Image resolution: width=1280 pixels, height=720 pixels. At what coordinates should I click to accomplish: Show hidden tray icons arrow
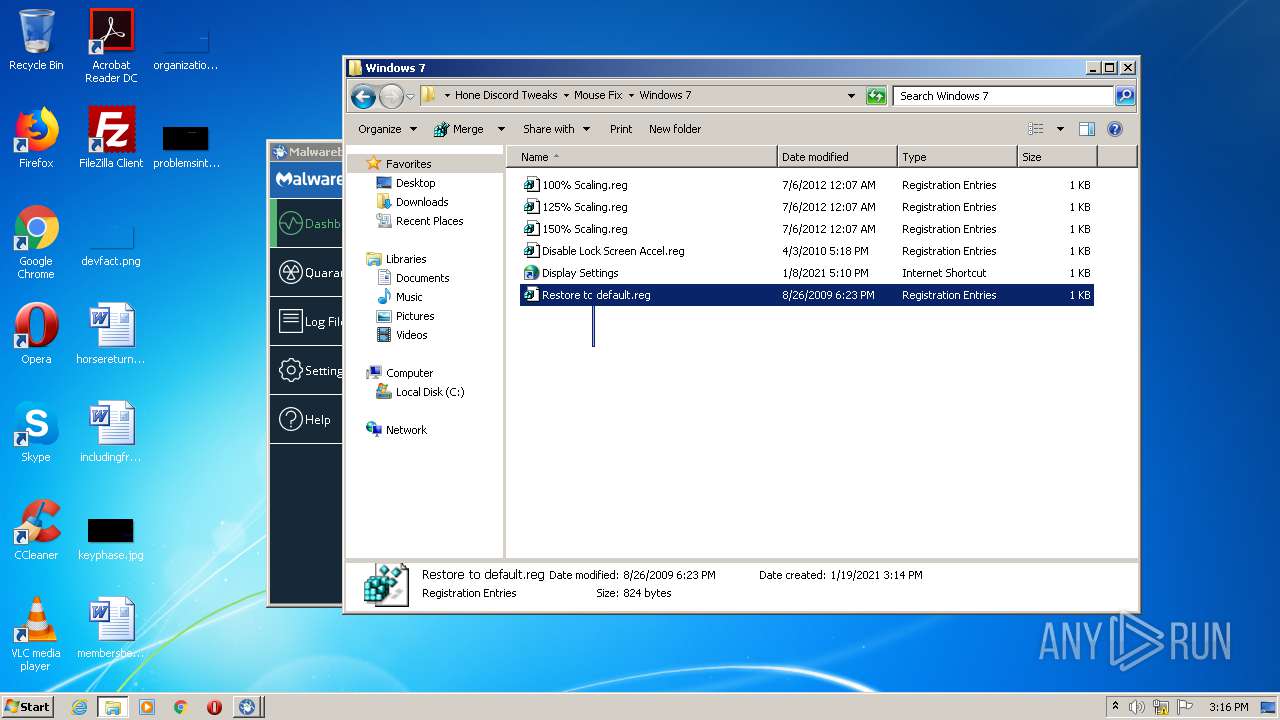click(1116, 707)
